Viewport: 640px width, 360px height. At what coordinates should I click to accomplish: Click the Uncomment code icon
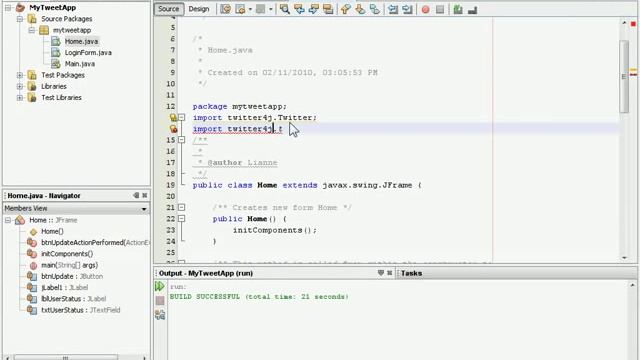473,9
